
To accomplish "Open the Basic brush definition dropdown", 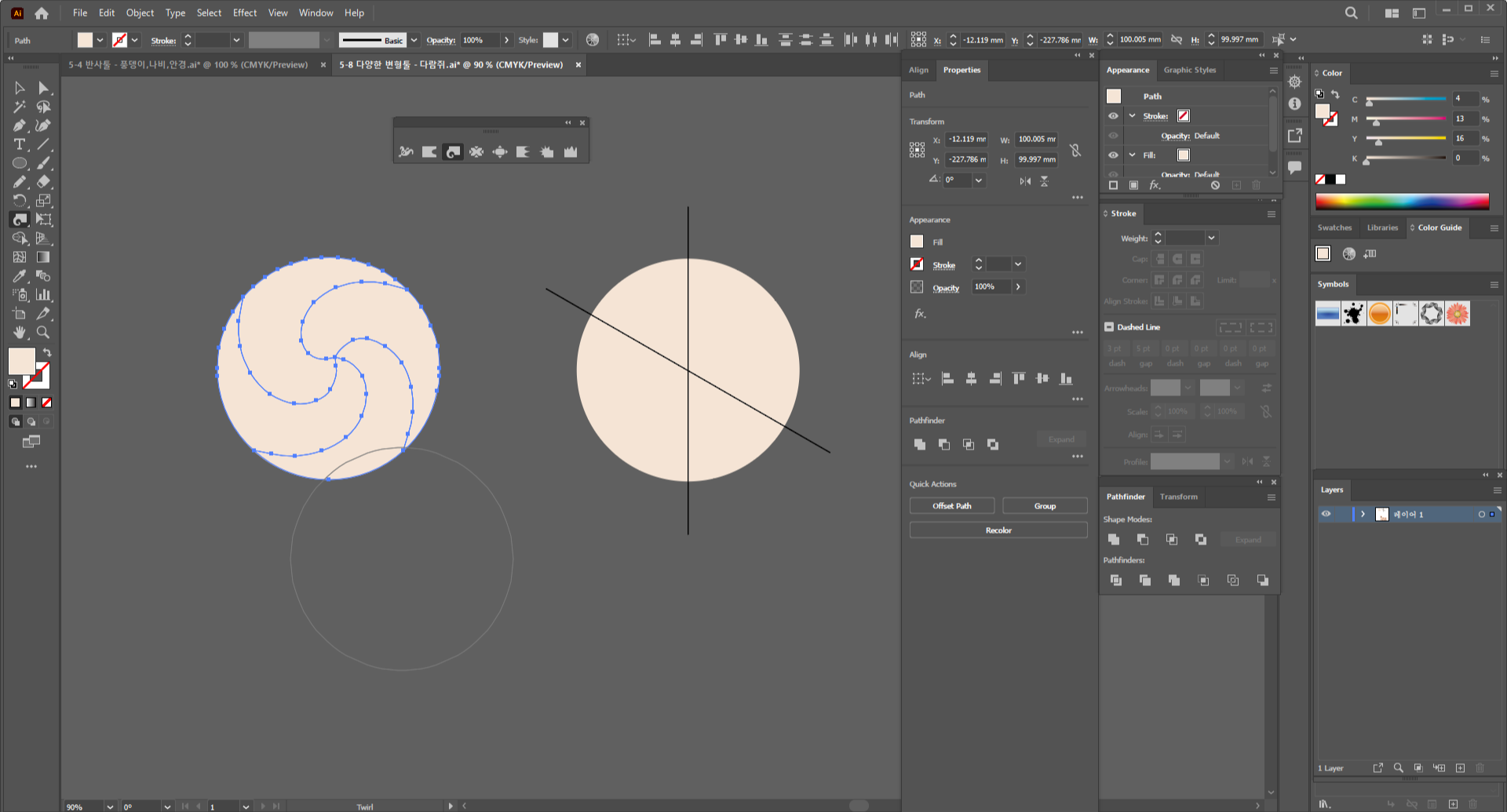I will click(x=414, y=40).
